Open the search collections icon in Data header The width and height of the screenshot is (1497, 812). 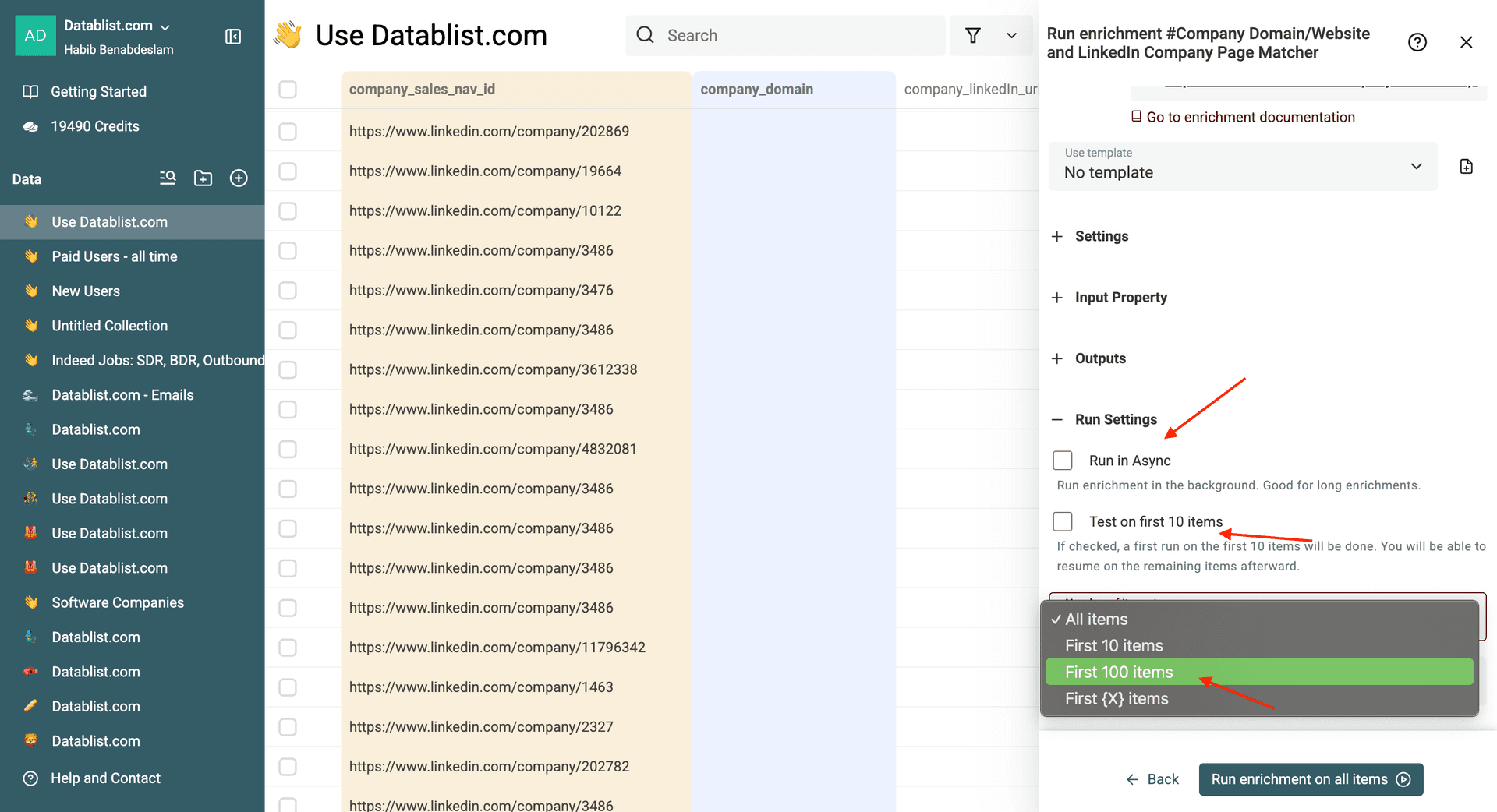[168, 178]
